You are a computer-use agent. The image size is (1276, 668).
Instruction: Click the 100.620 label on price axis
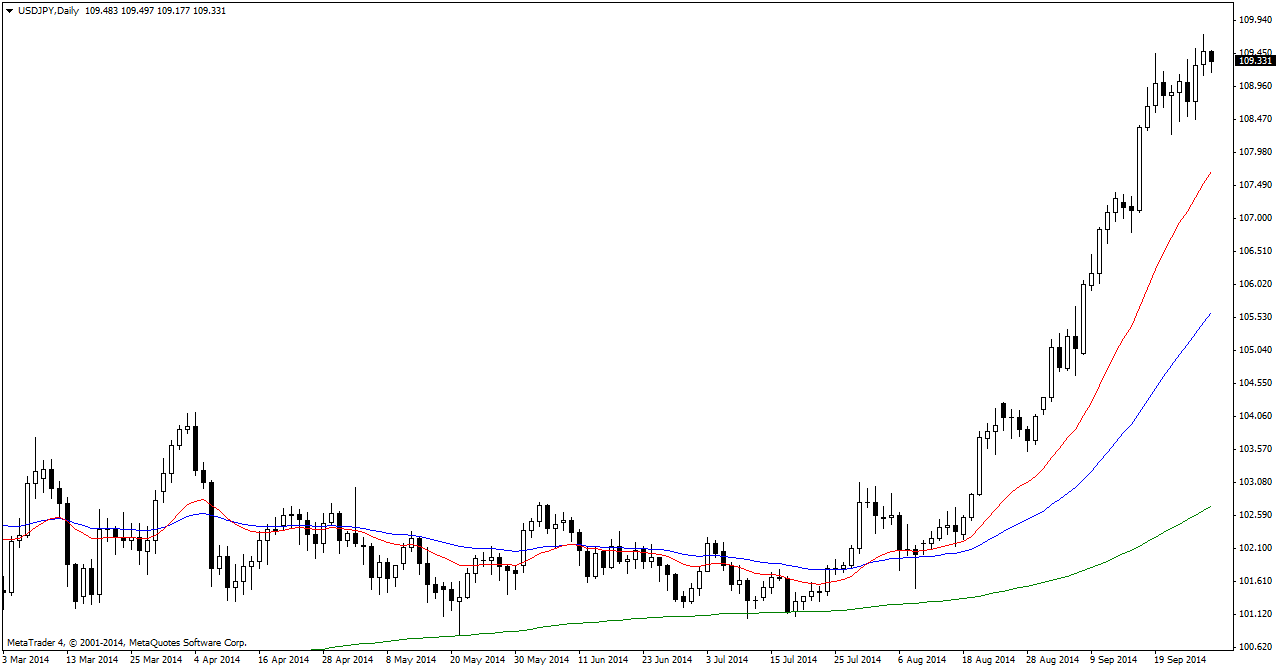(x=1254, y=646)
